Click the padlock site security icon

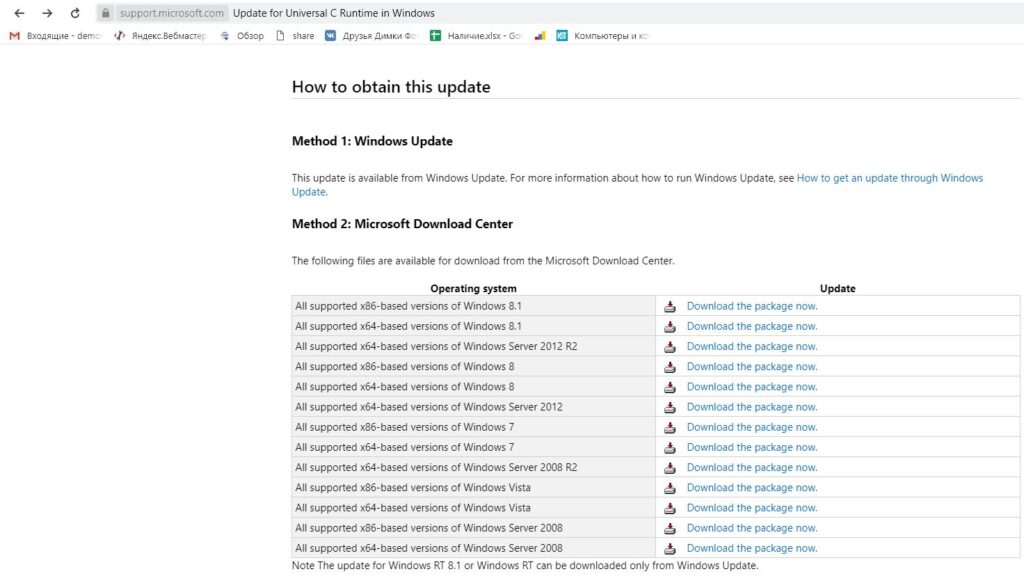coord(104,14)
